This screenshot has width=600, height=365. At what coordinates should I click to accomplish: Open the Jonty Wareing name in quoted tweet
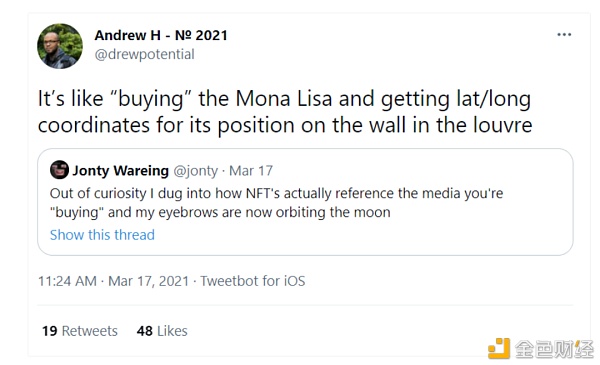point(121,171)
